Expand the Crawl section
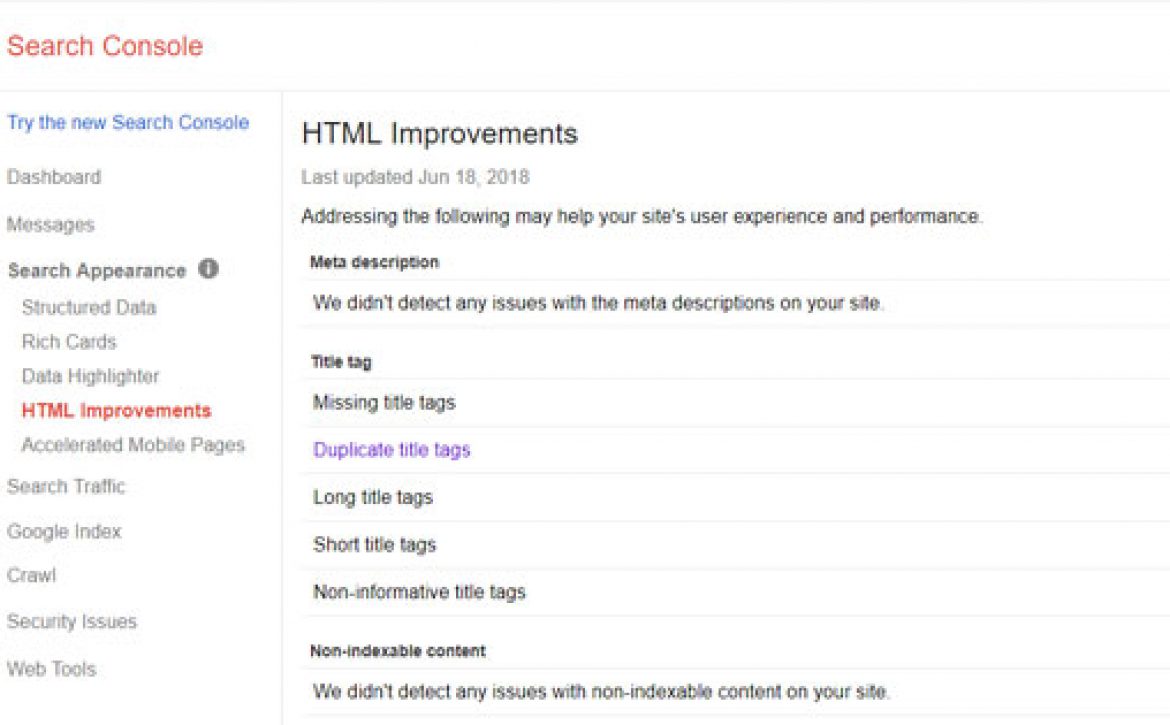Viewport: 1170px width, 725px height. (x=31, y=576)
